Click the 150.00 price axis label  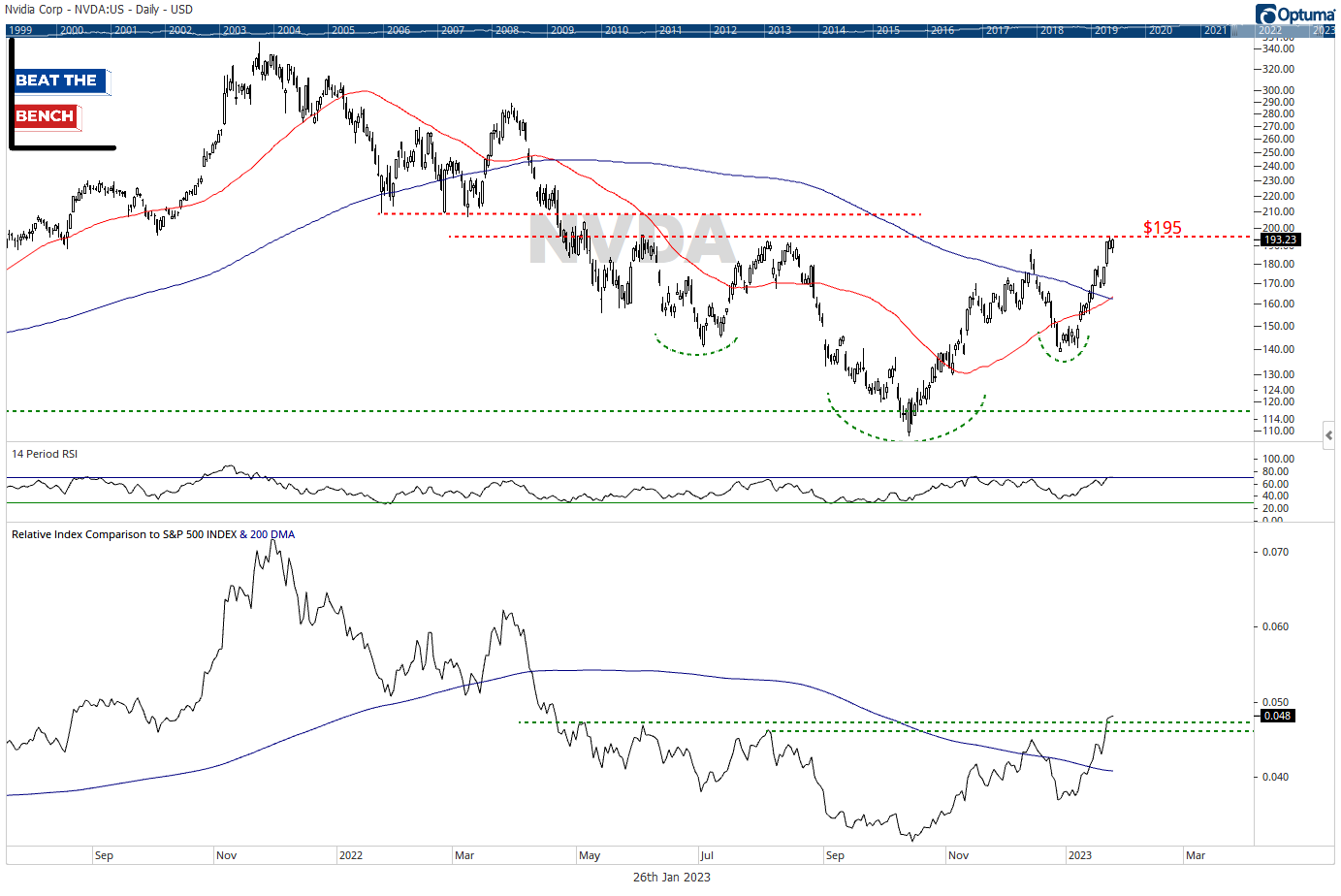point(1279,326)
